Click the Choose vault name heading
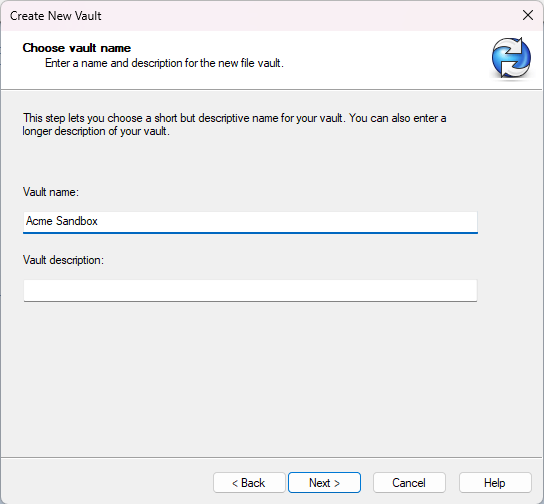544x504 pixels. point(77,48)
